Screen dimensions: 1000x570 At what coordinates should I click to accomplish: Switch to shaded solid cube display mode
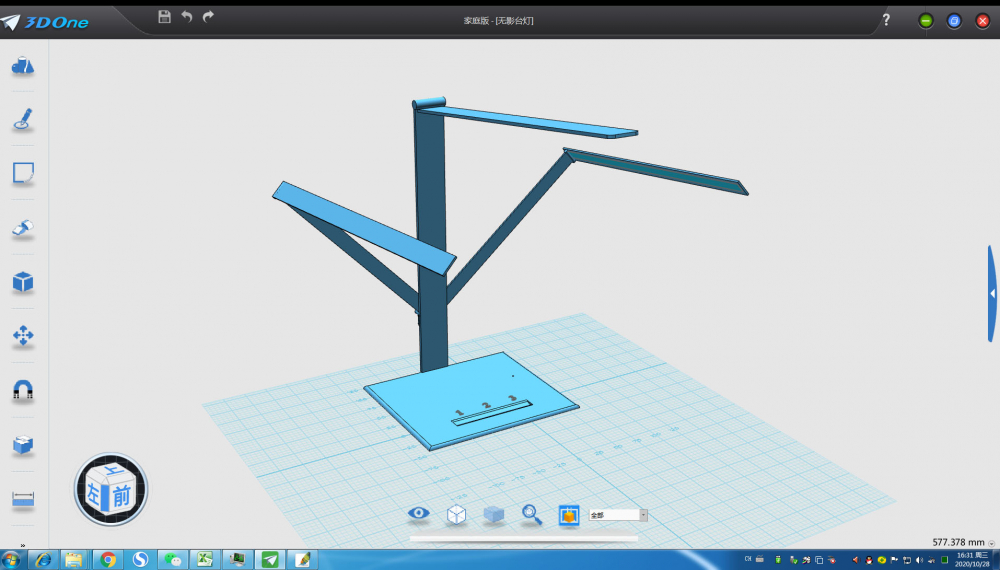(x=494, y=514)
